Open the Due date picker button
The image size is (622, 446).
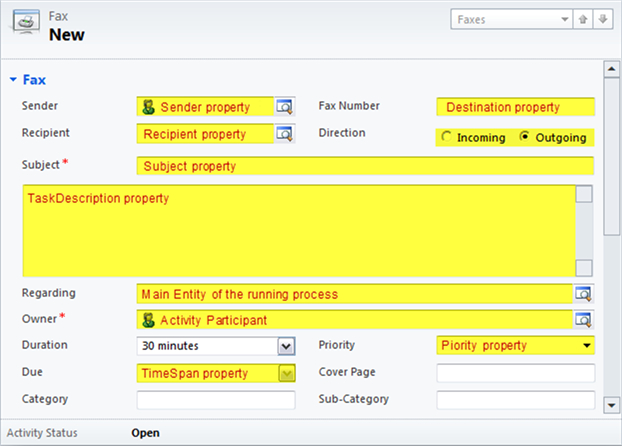[287, 373]
